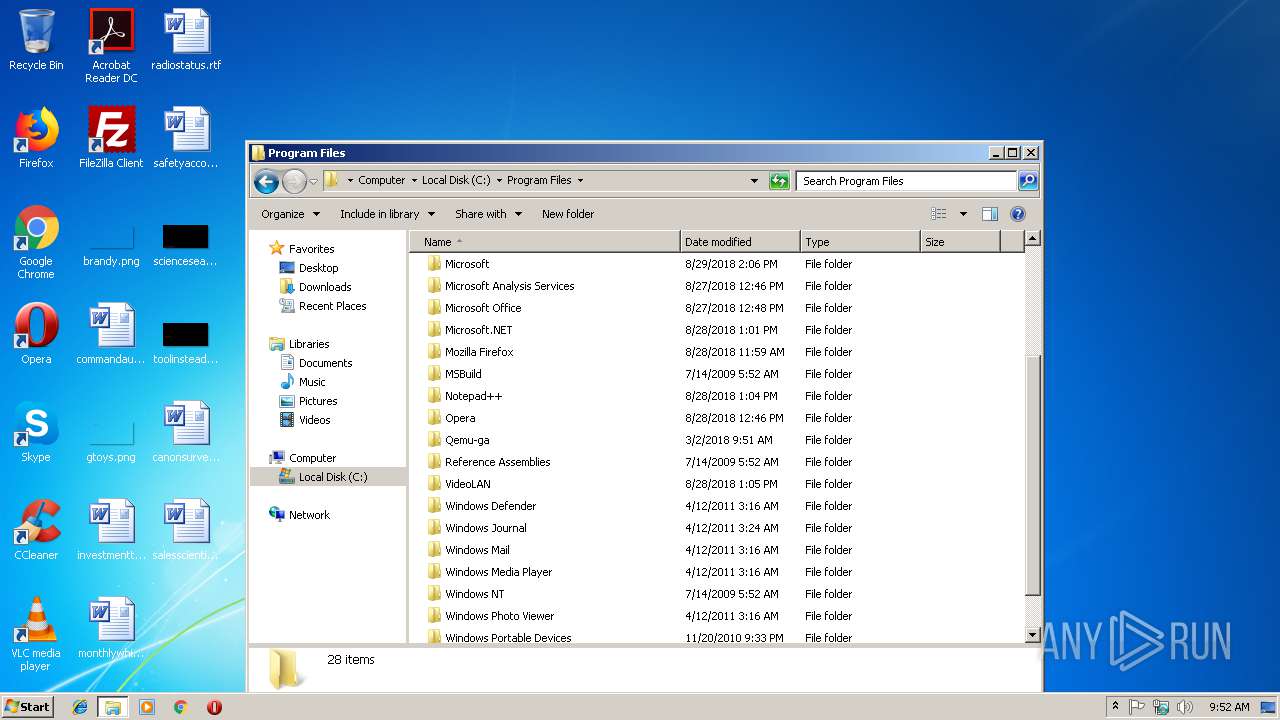Viewport: 1280px width, 720px height.
Task: Select the Windows Defender folder
Action: point(490,506)
